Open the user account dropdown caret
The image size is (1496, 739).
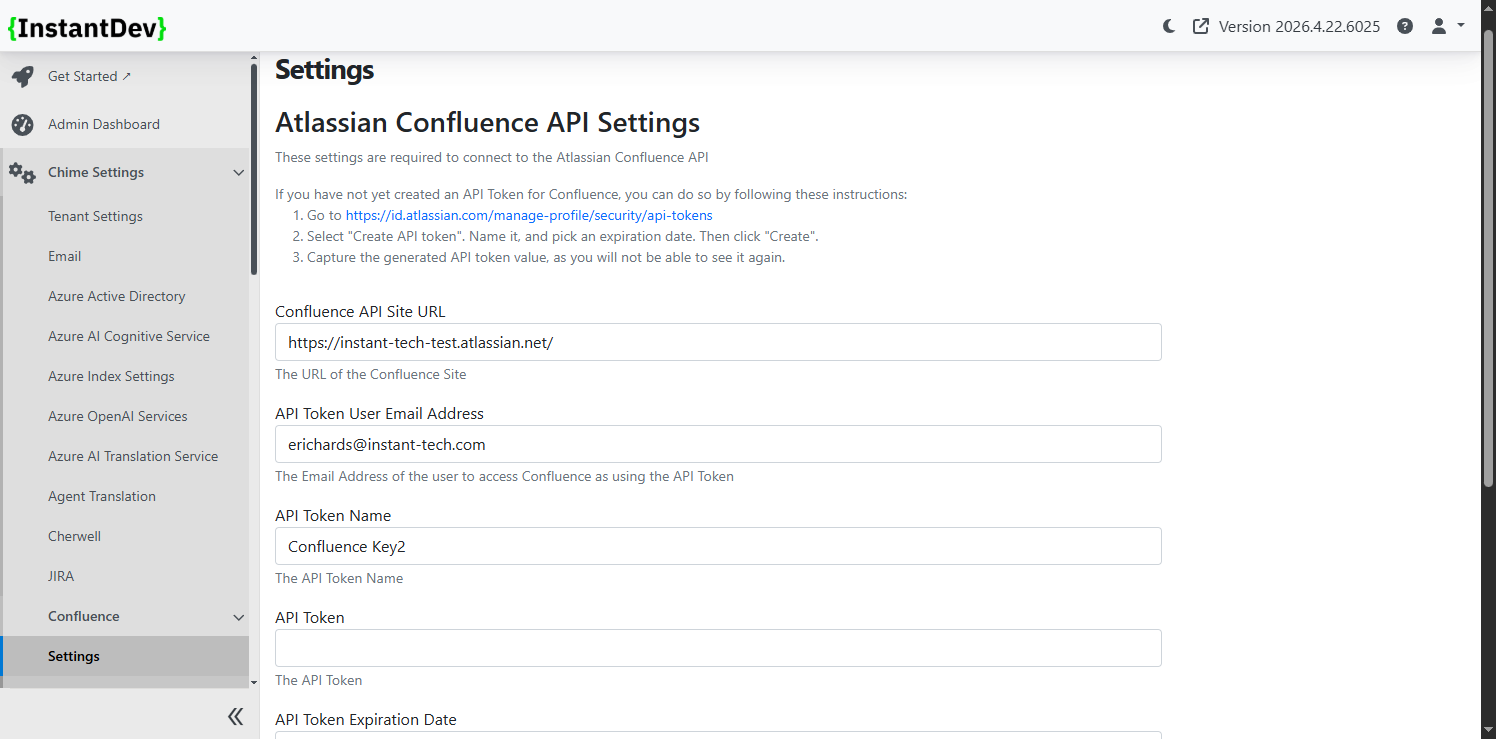click(x=1461, y=26)
